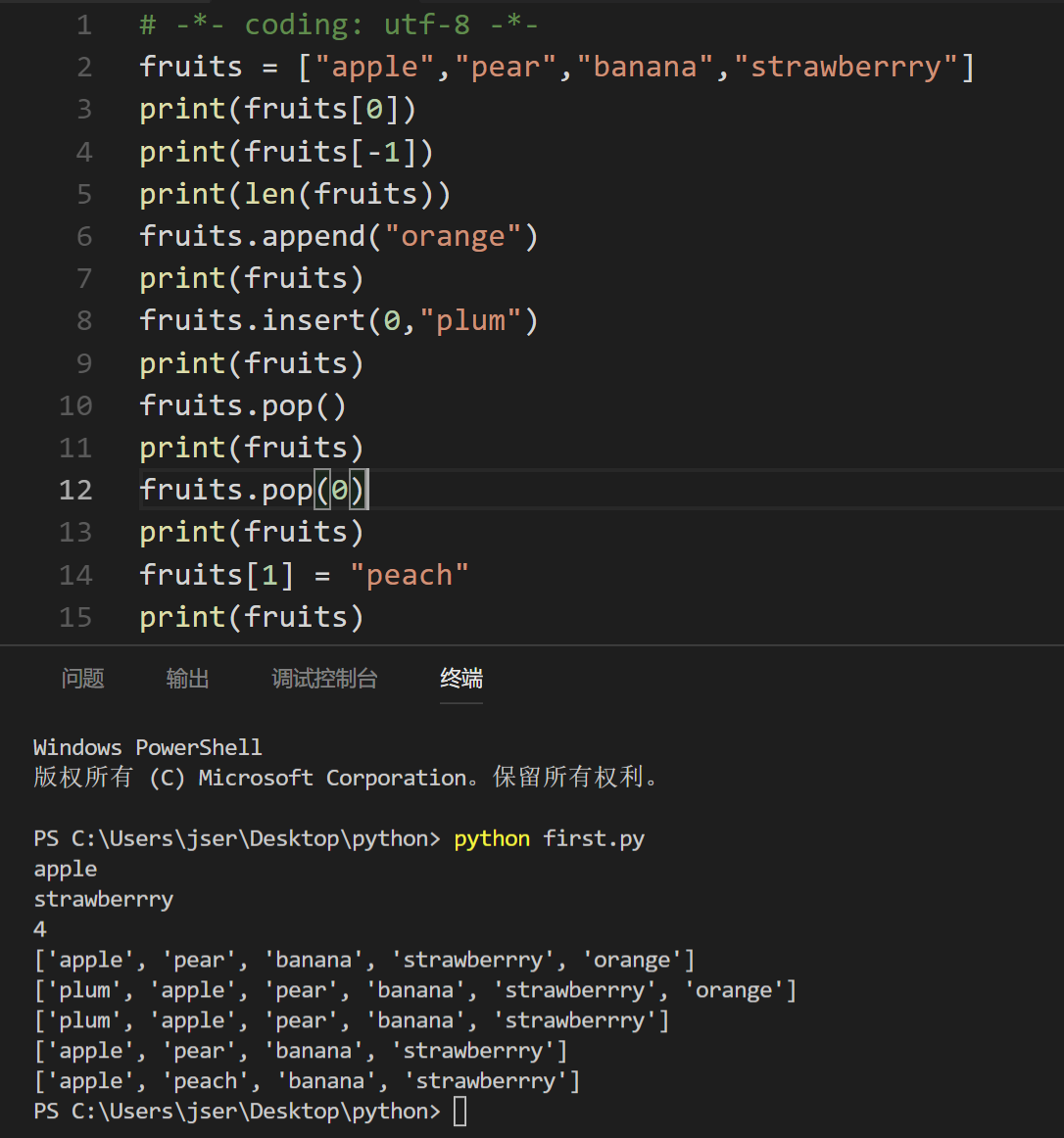Screen dimensions: 1064x1138
Task: Open the 问题 (Problems) panel tab
Action: 83,679
